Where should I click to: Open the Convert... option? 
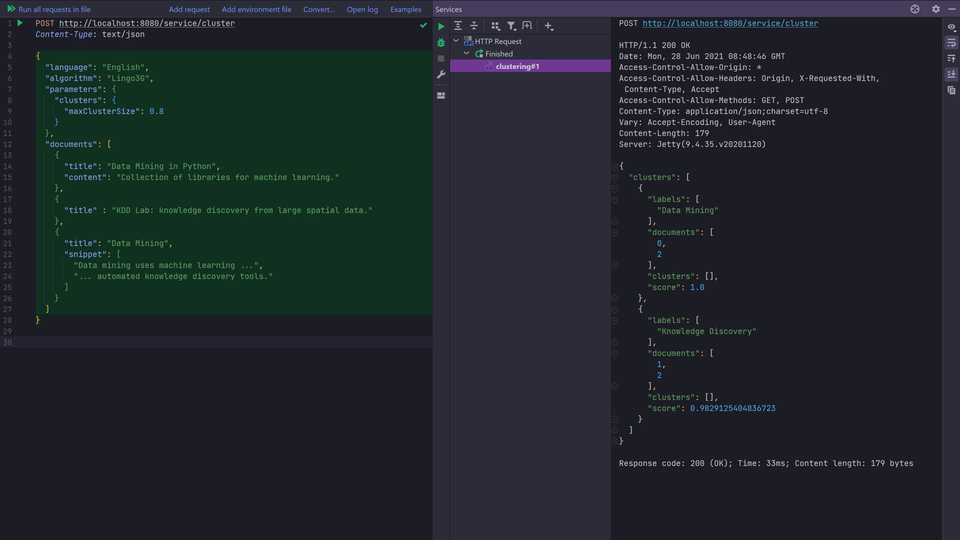pyautogui.click(x=318, y=9)
